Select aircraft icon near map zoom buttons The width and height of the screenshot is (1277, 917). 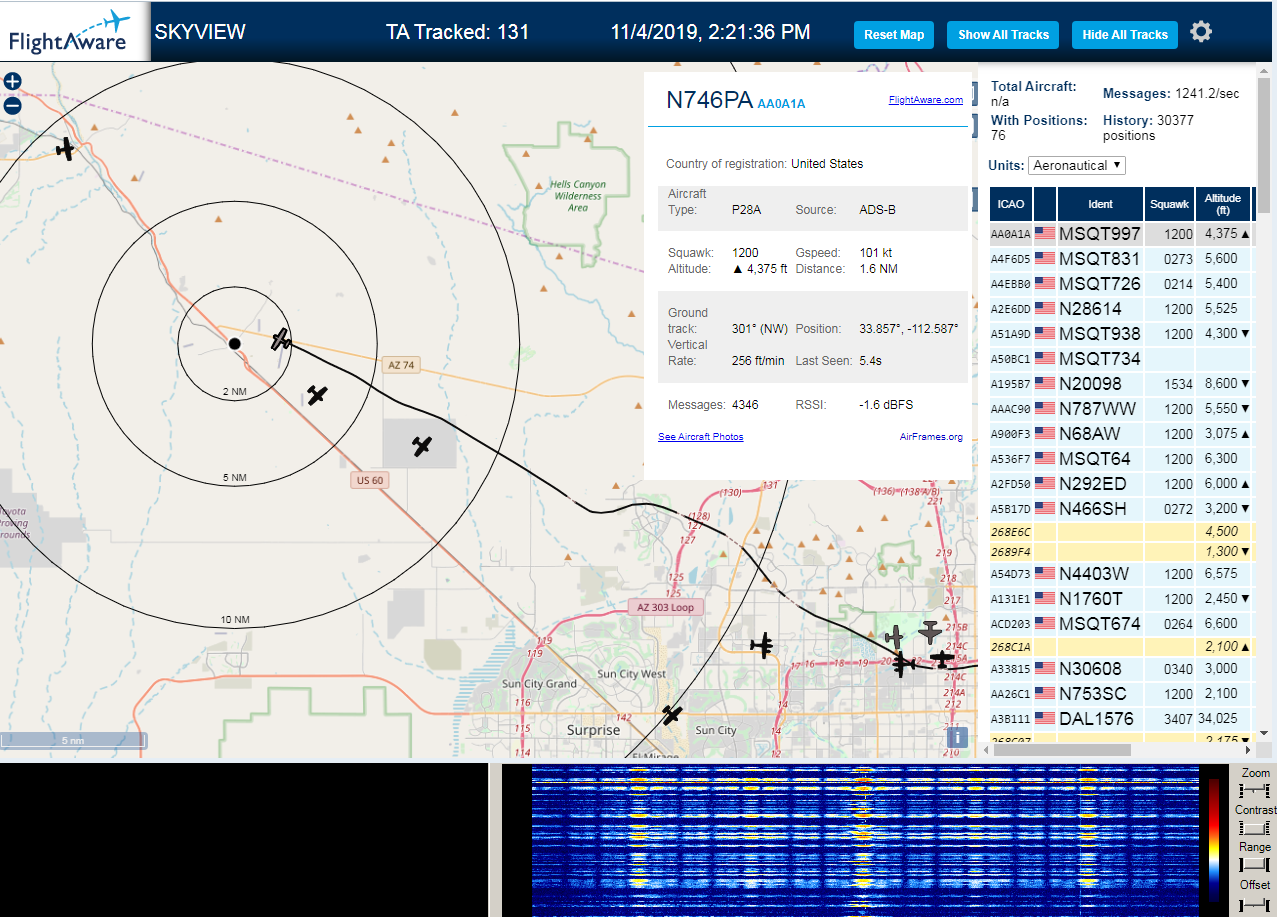click(x=66, y=149)
